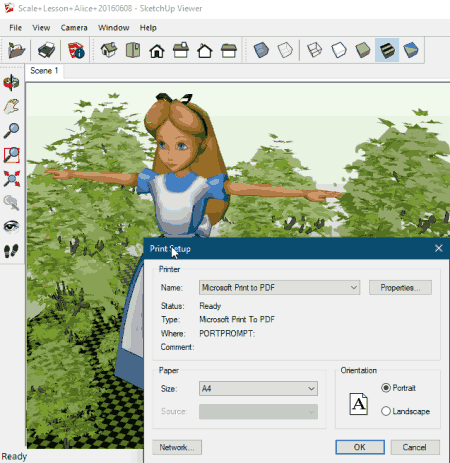Select Portrait orientation
450x463 pixels.
398,388
